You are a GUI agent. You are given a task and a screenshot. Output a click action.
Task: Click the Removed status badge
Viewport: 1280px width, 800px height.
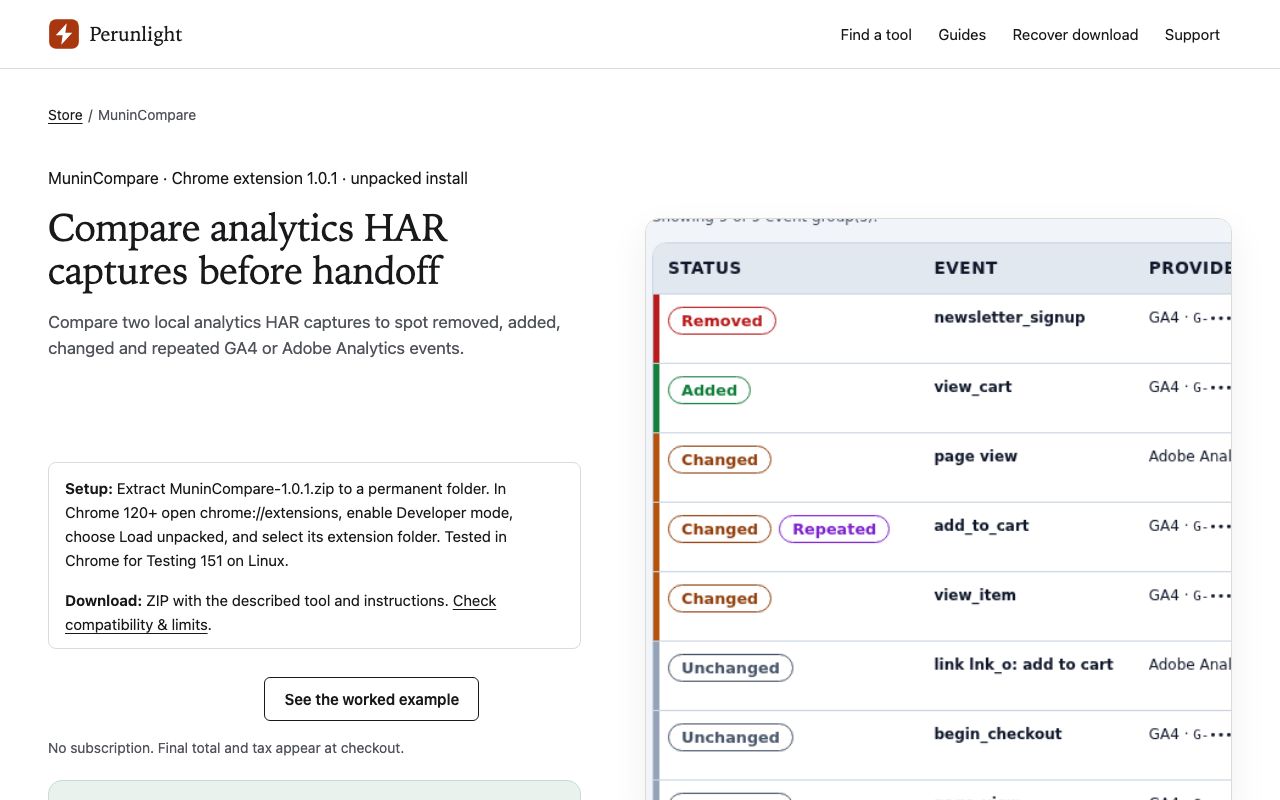coord(722,321)
